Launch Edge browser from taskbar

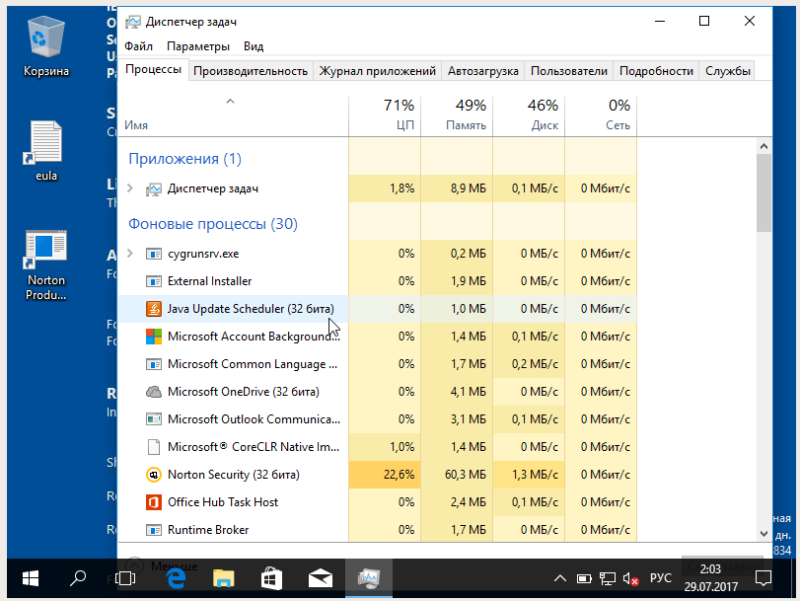[176, 578]
